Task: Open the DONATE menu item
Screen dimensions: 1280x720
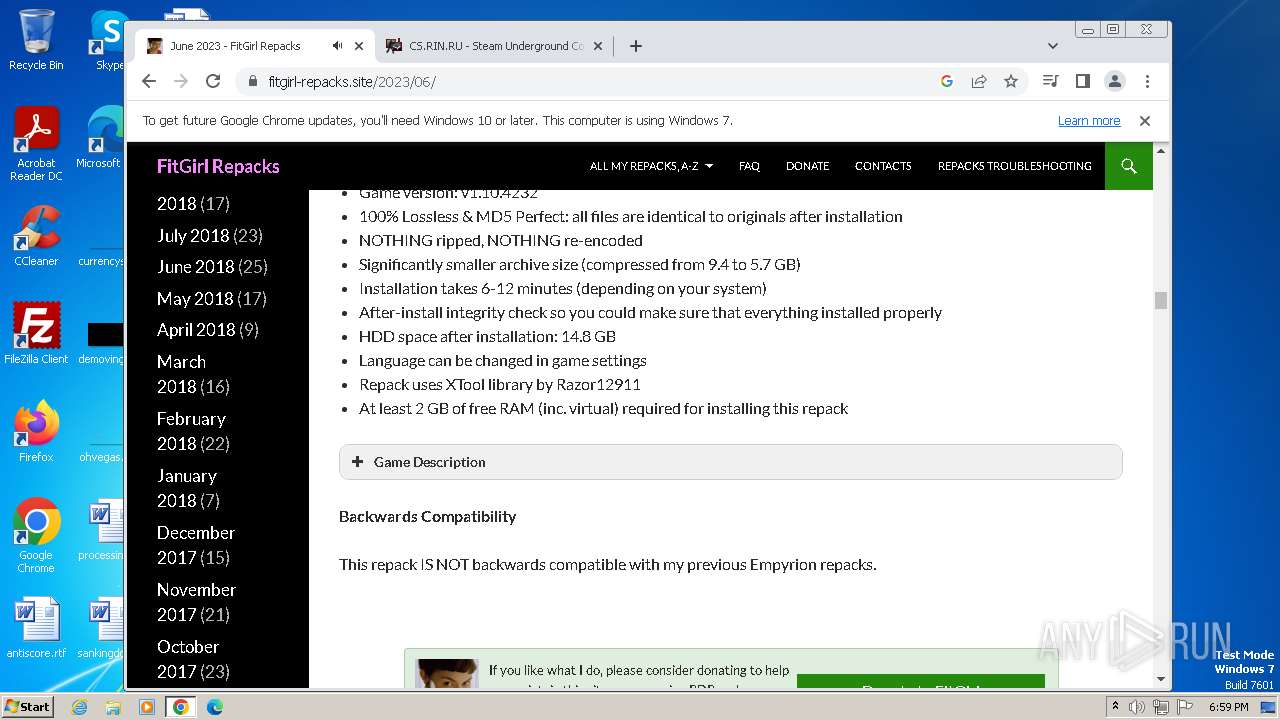Action: (807, 166)
